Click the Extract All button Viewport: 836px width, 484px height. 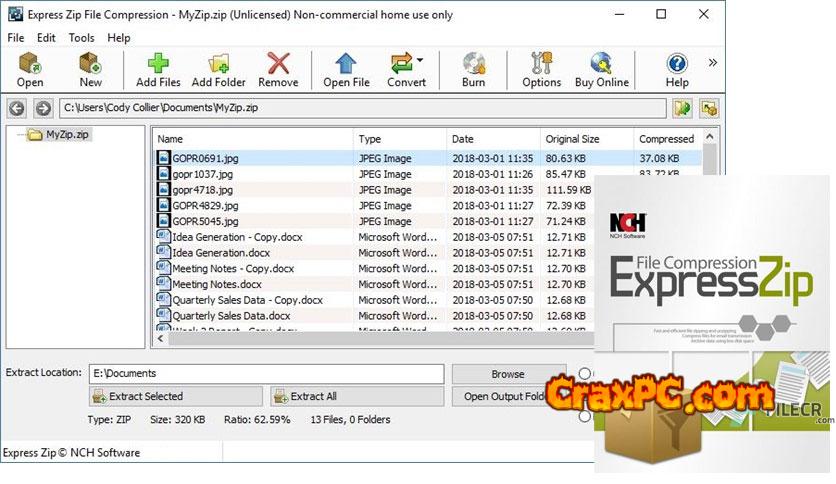357,397
